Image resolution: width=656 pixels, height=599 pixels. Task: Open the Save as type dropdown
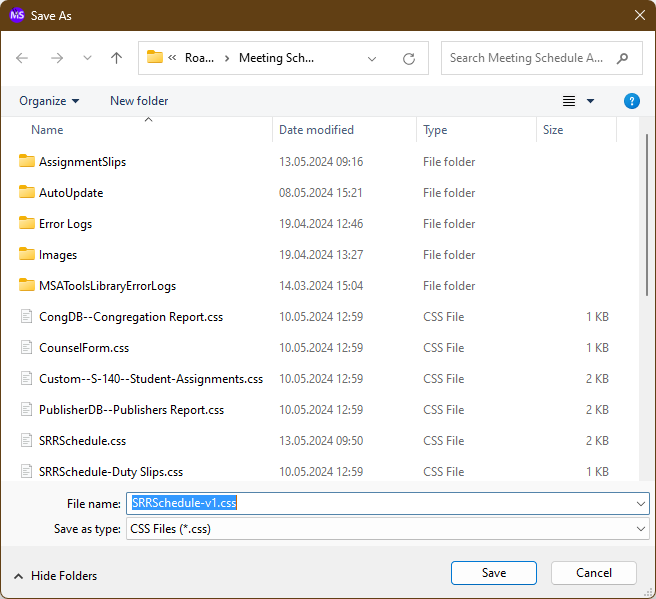tap(640, 529)
